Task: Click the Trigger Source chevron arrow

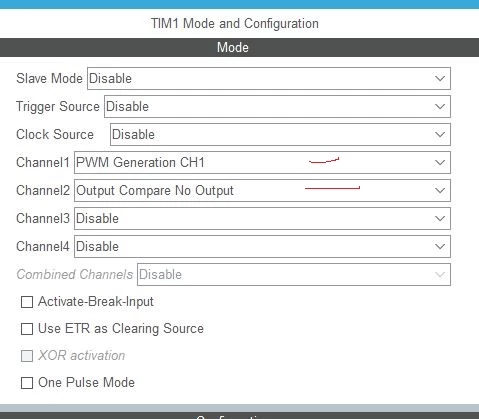Action: 440,107
